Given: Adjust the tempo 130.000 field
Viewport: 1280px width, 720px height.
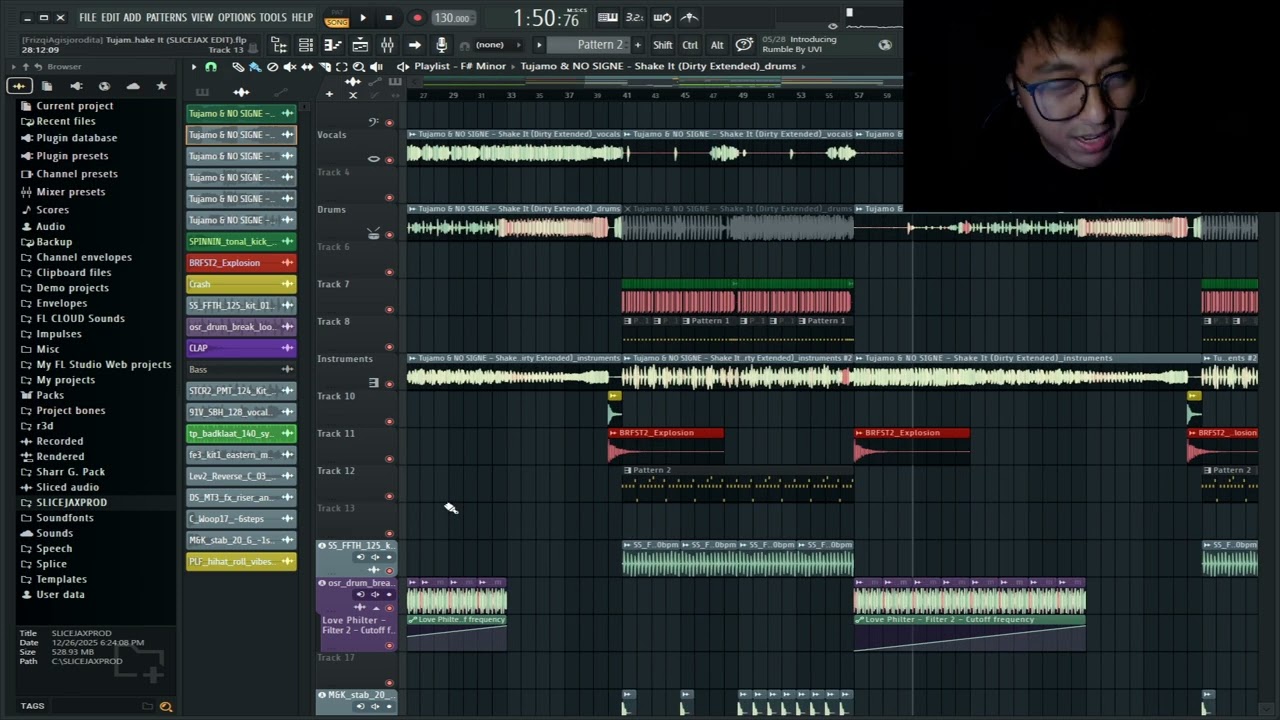Looking at the screenshot, I should pos(454,17).
